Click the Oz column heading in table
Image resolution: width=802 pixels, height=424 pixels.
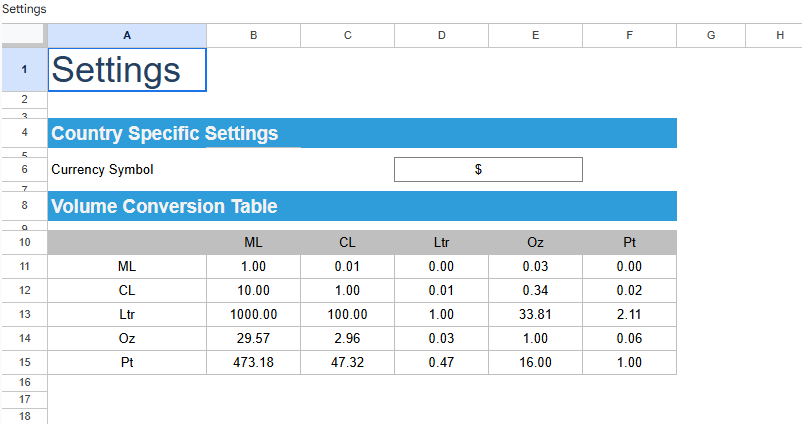point(535,243)
